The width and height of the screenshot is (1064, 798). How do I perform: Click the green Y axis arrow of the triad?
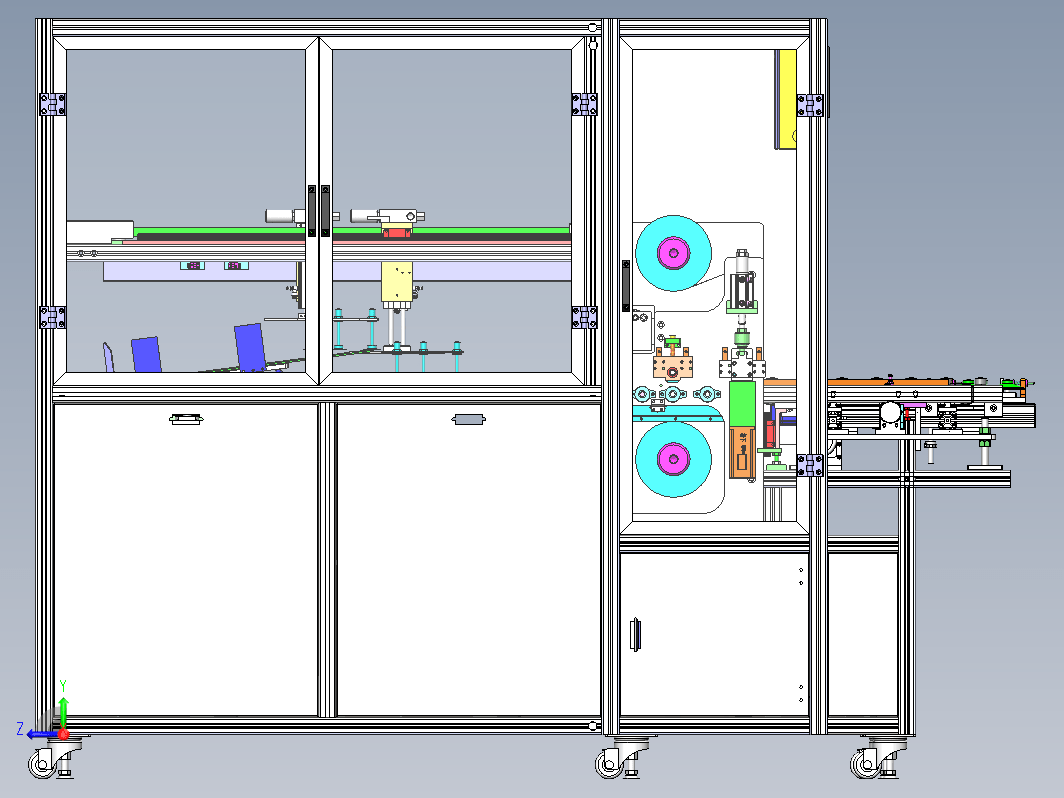[x=63, y=712]
